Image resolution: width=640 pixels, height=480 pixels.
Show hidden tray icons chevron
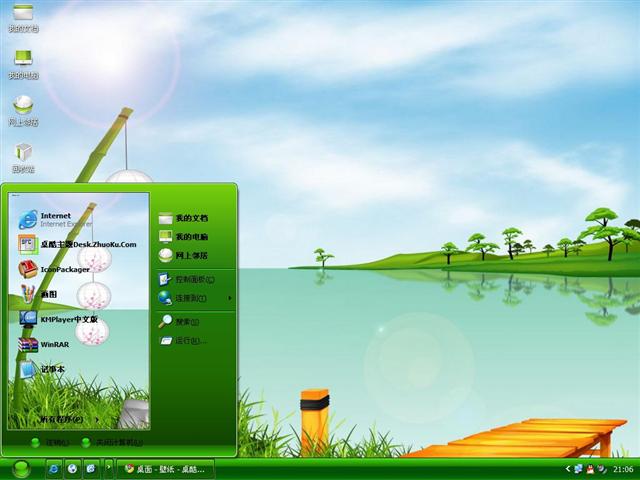pos(568,469)
